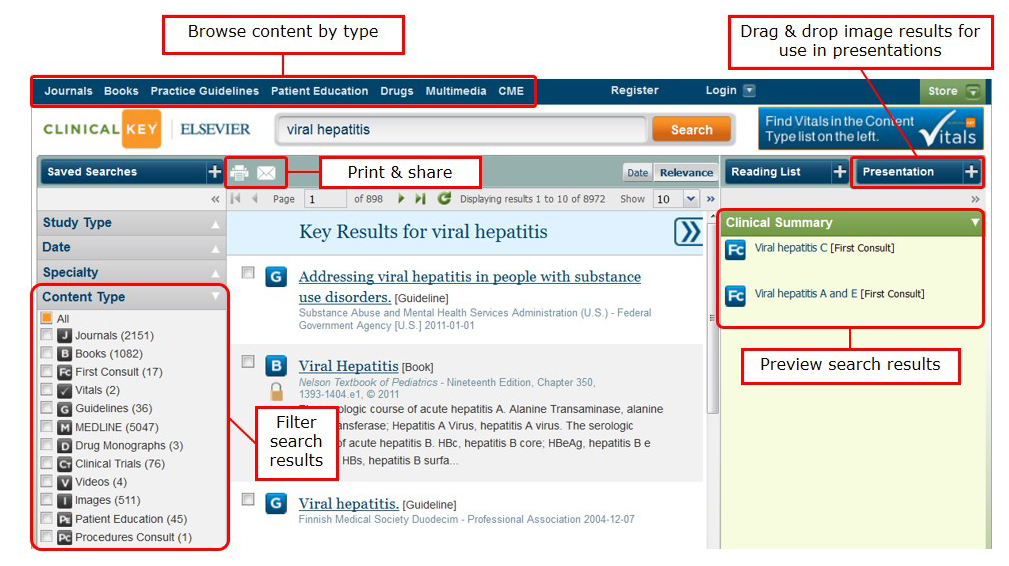The width and height of the screenshot is (1009, 566).
Task: Open Viral hepatitis C First Consult link
Action: 791,248
